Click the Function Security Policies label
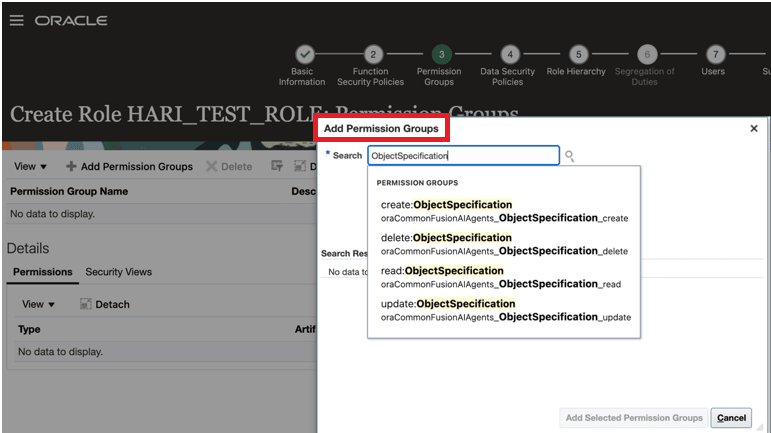This screenshot has height=433, width=771. pos(370,77)
